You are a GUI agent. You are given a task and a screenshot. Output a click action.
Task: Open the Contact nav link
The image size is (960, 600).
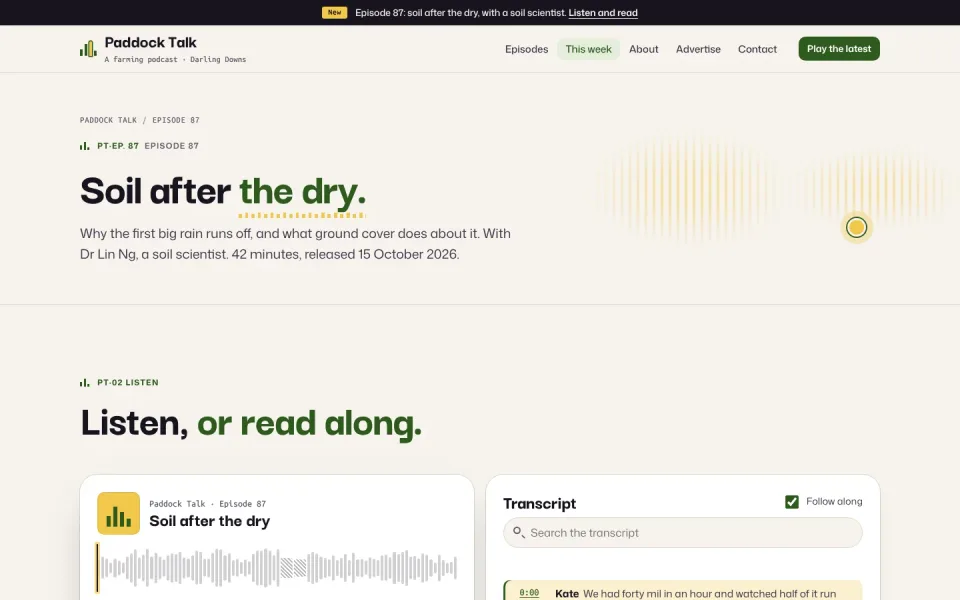[757, 49]
